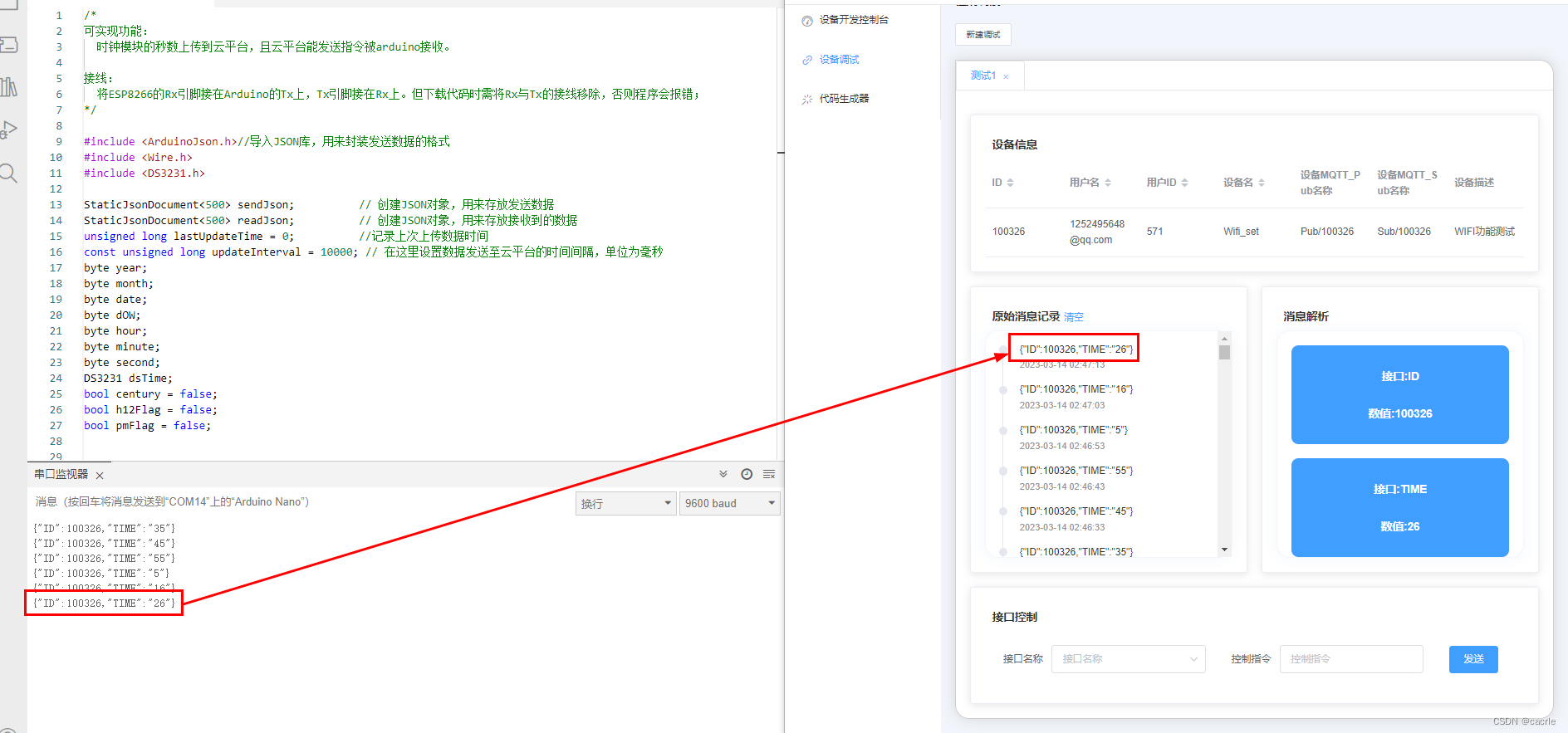Image resolution: width=1568 pixels, height=733 pixels.
Task: Click the 设备开发控制台 dashboard icon
Action: click(x=807, y=21)
